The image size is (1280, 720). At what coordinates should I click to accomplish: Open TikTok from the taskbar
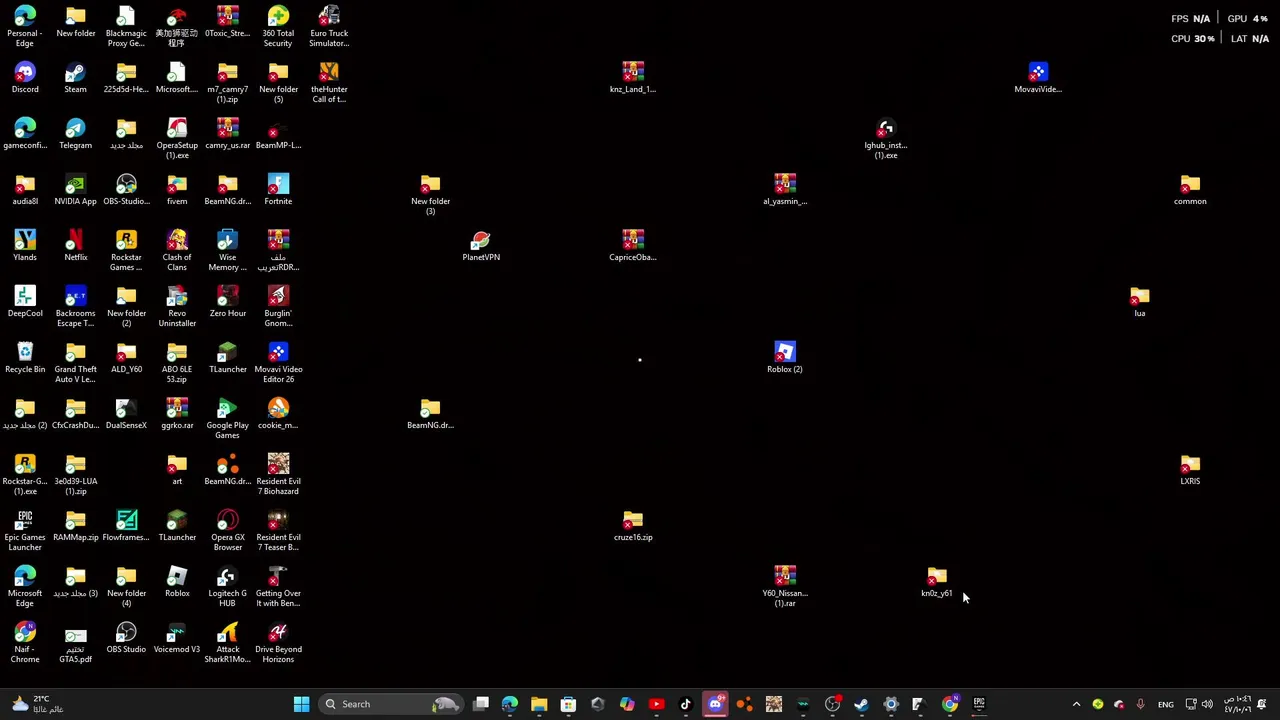coord(686,704)
